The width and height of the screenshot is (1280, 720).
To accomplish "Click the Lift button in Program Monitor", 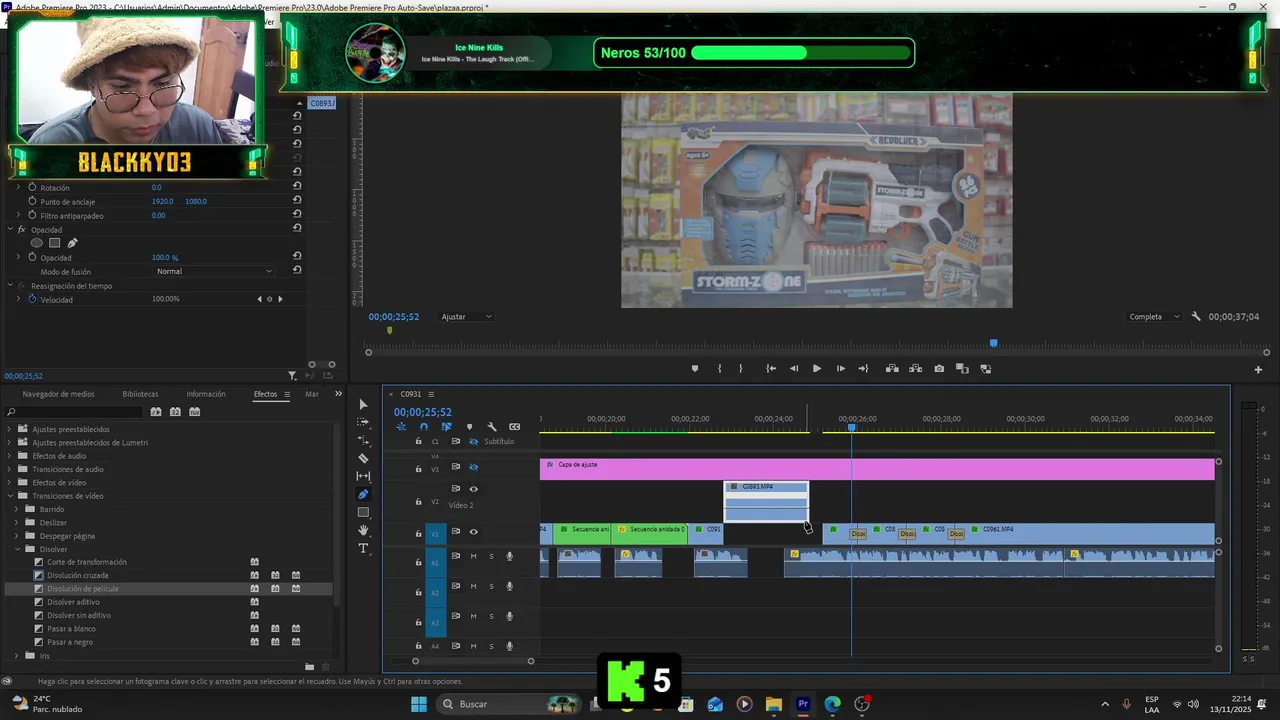I will 892,369.
